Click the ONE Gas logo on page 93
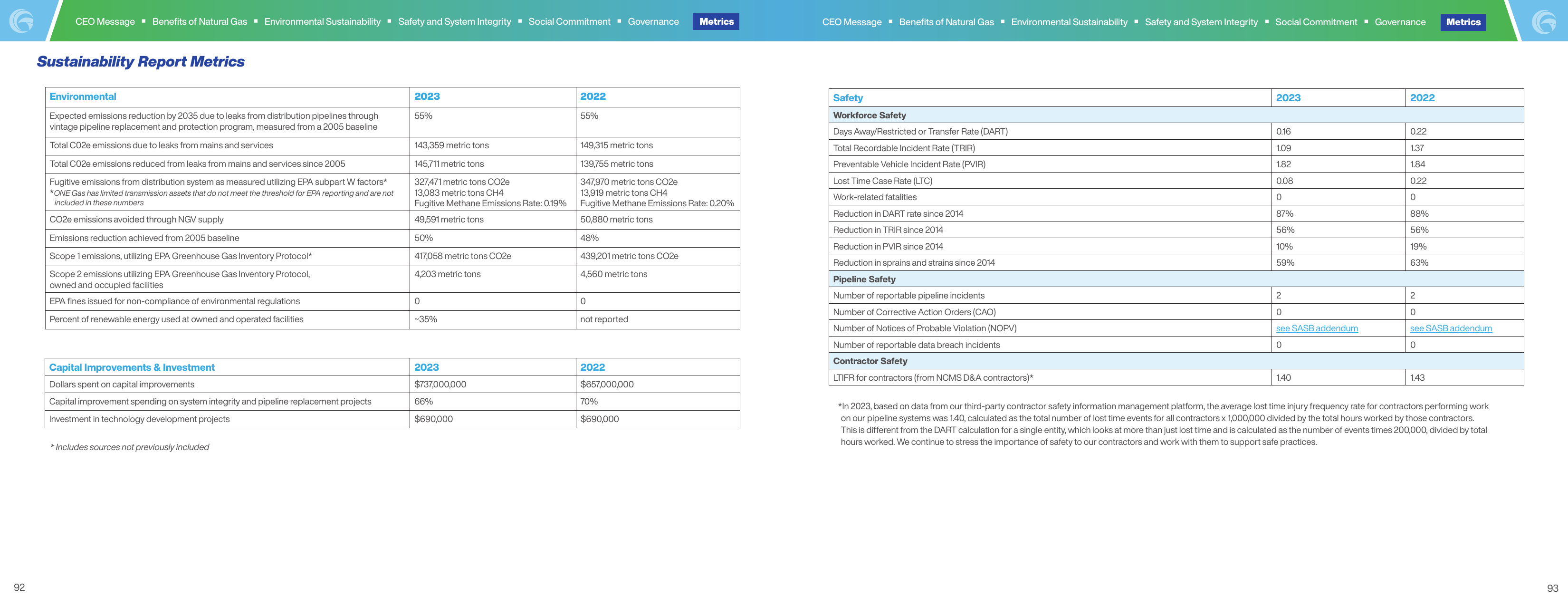The width and height of the screenshot is (1568, 606). [x=1544, y=22]
